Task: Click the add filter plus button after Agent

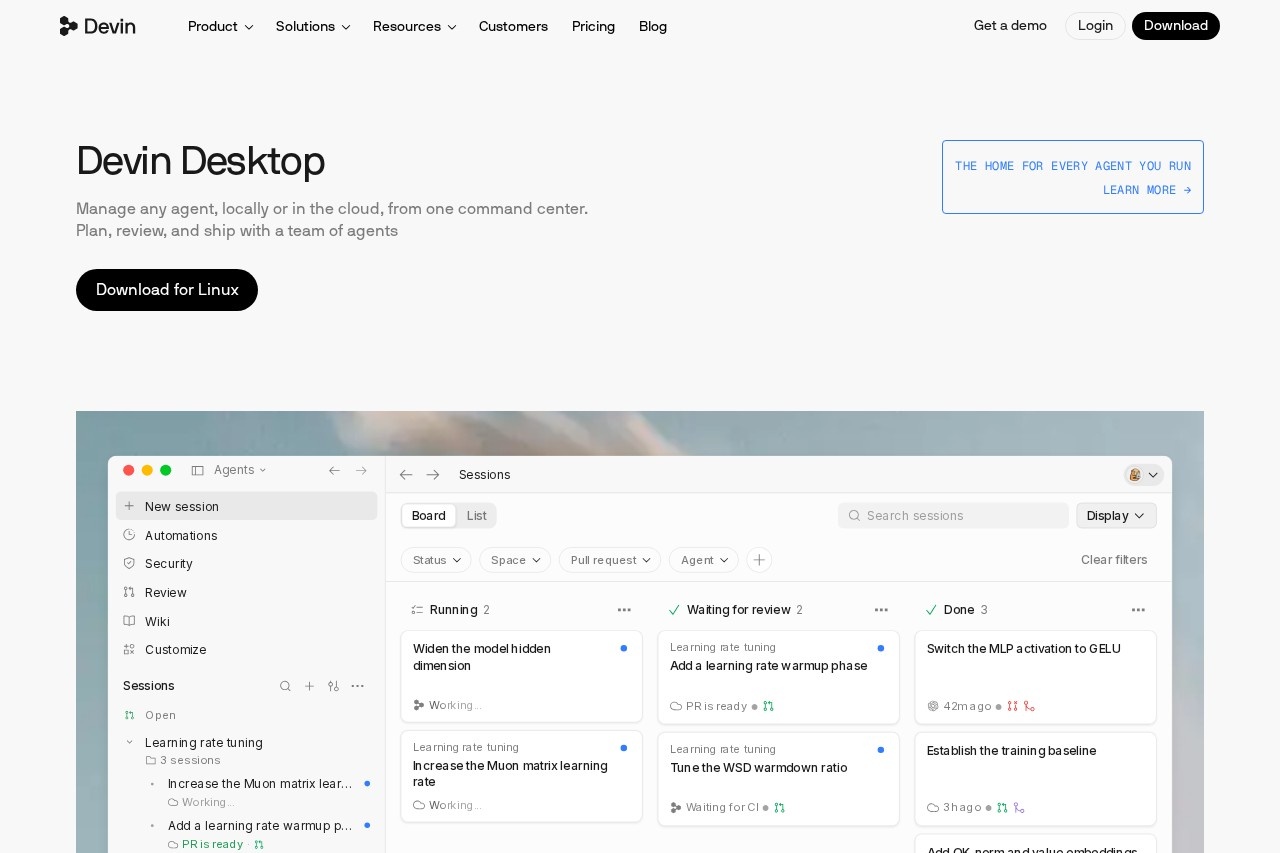Action: 759,560
